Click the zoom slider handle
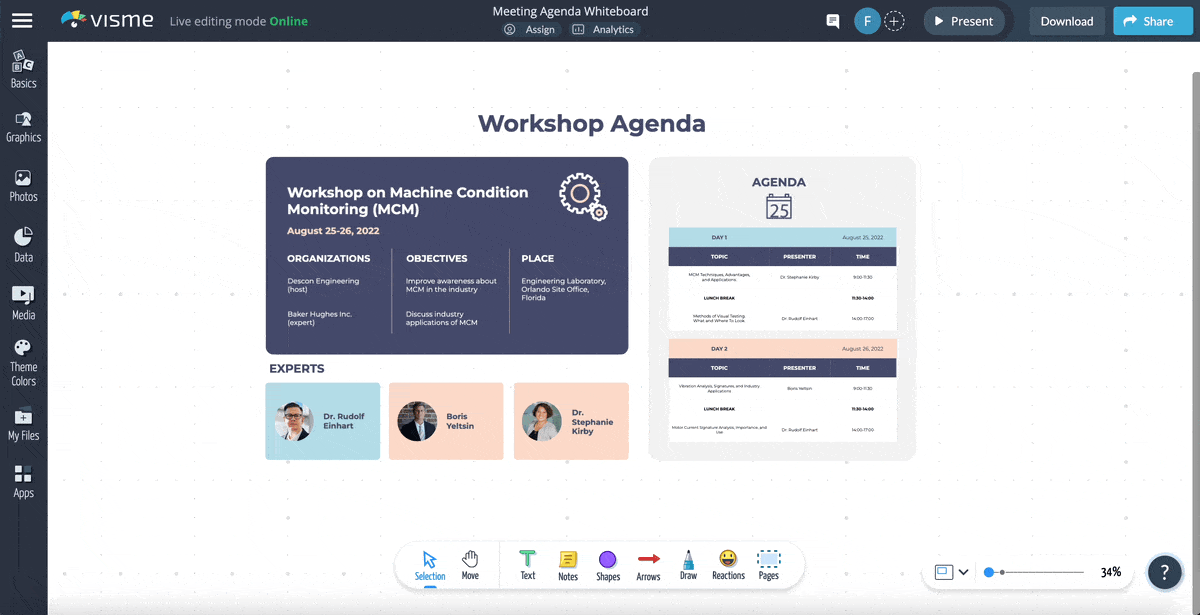The width and height of the screenshot is (1200, 615). 989,572
